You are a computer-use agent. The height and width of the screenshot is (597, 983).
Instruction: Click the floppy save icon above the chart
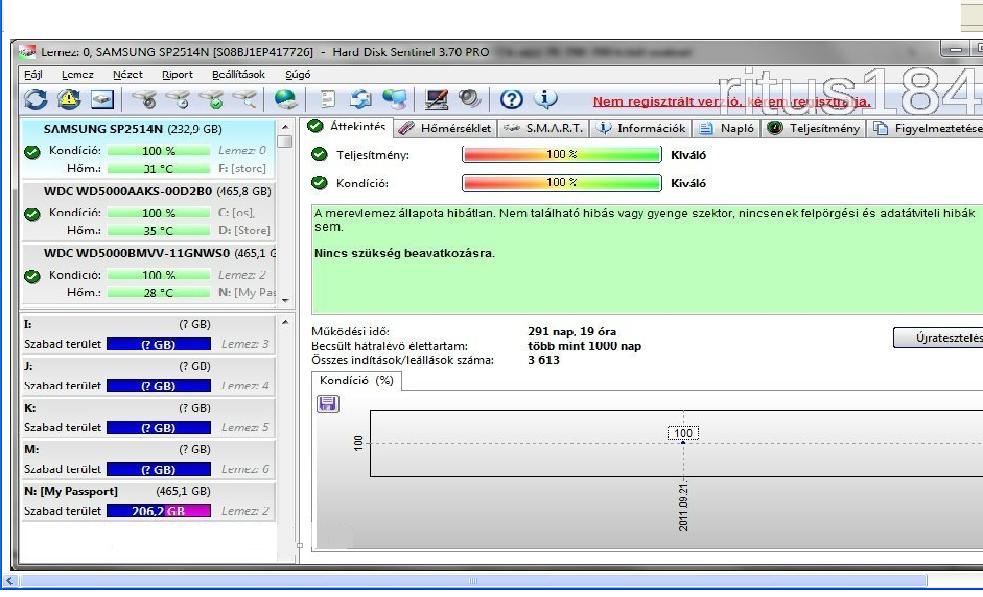(x=329, y=404)
